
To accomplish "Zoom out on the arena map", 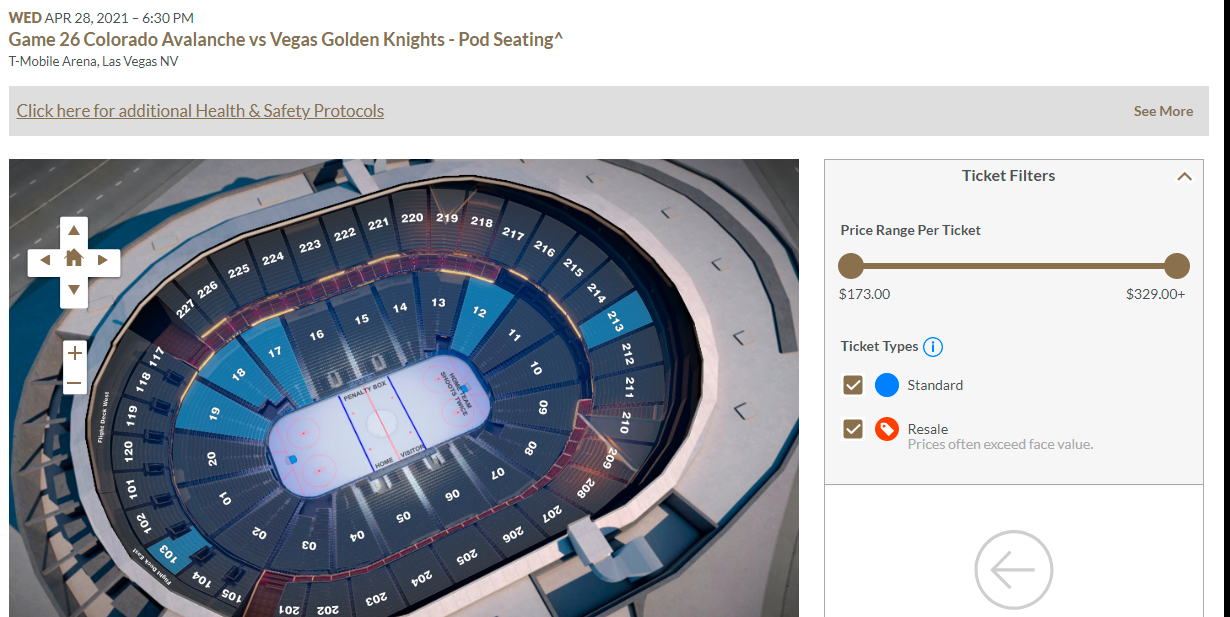I will click(74, 382).
